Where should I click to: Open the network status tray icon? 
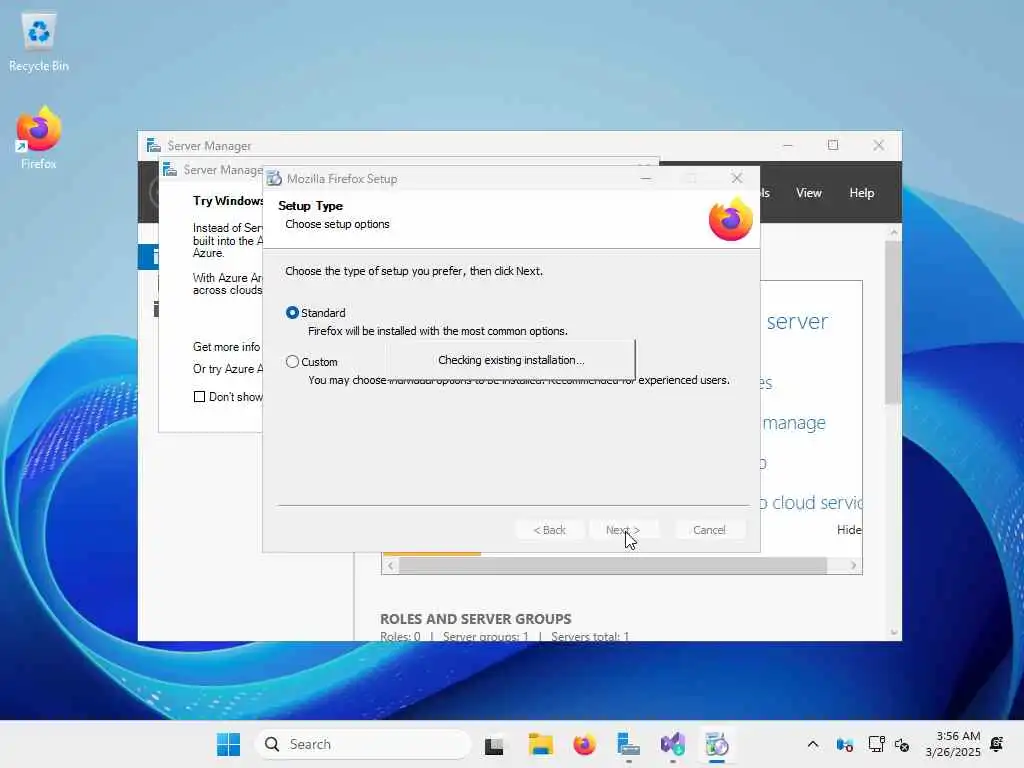click(876, 744)
